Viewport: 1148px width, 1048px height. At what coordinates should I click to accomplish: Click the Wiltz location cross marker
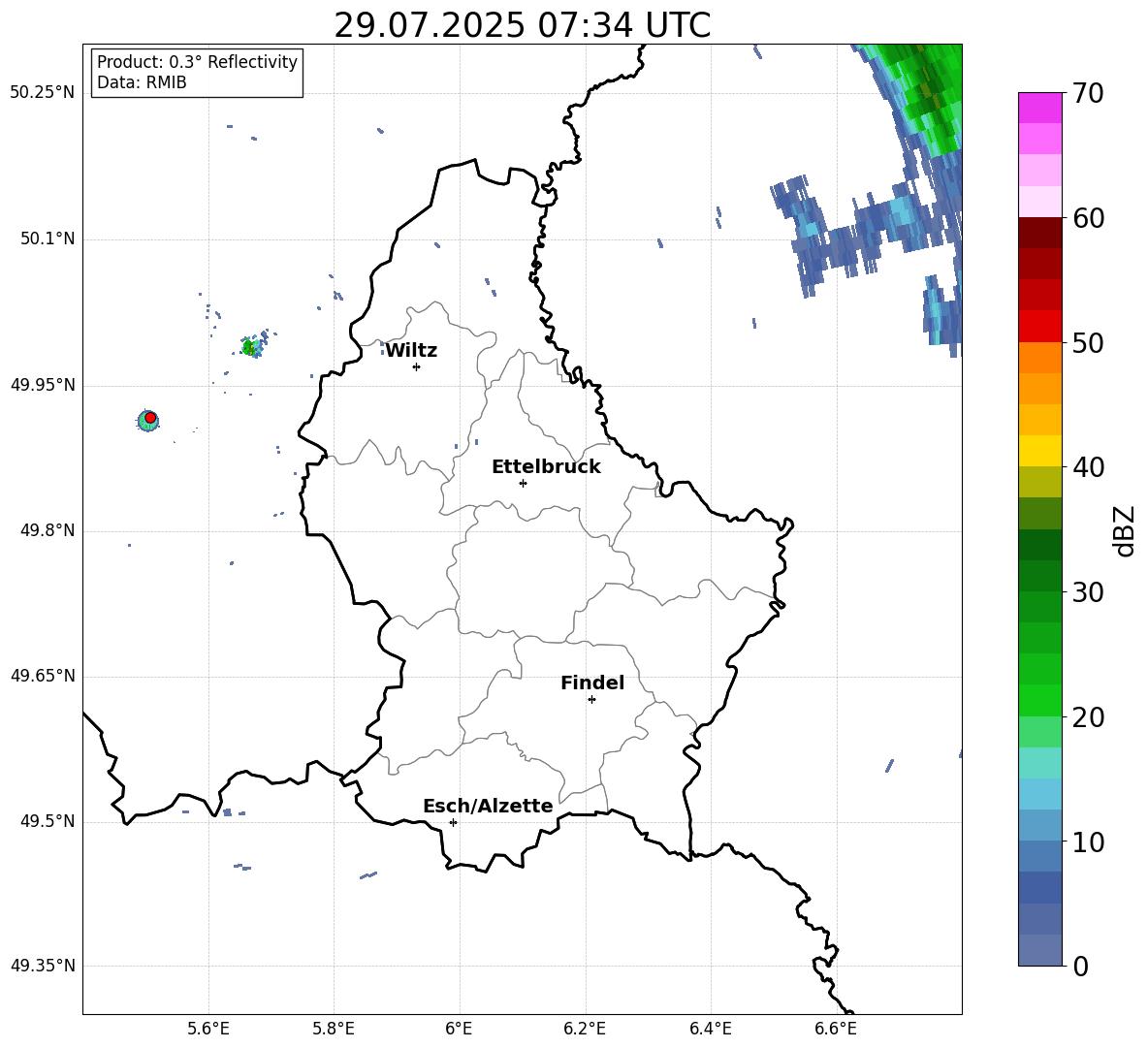pos(417,366)
